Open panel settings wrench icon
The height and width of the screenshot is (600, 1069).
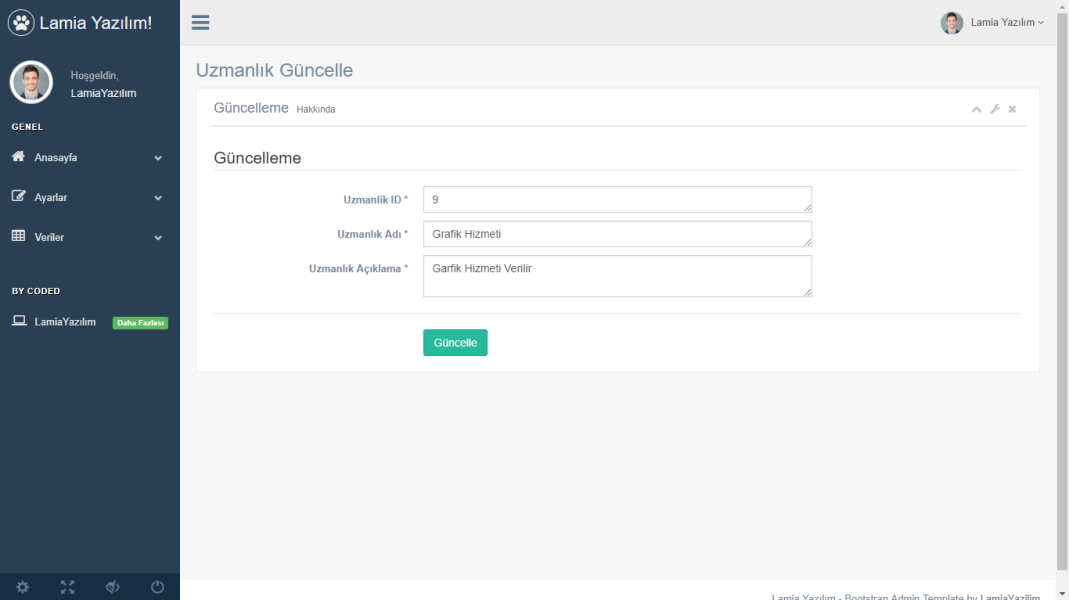pyautogui.click(x=995, y=109)
